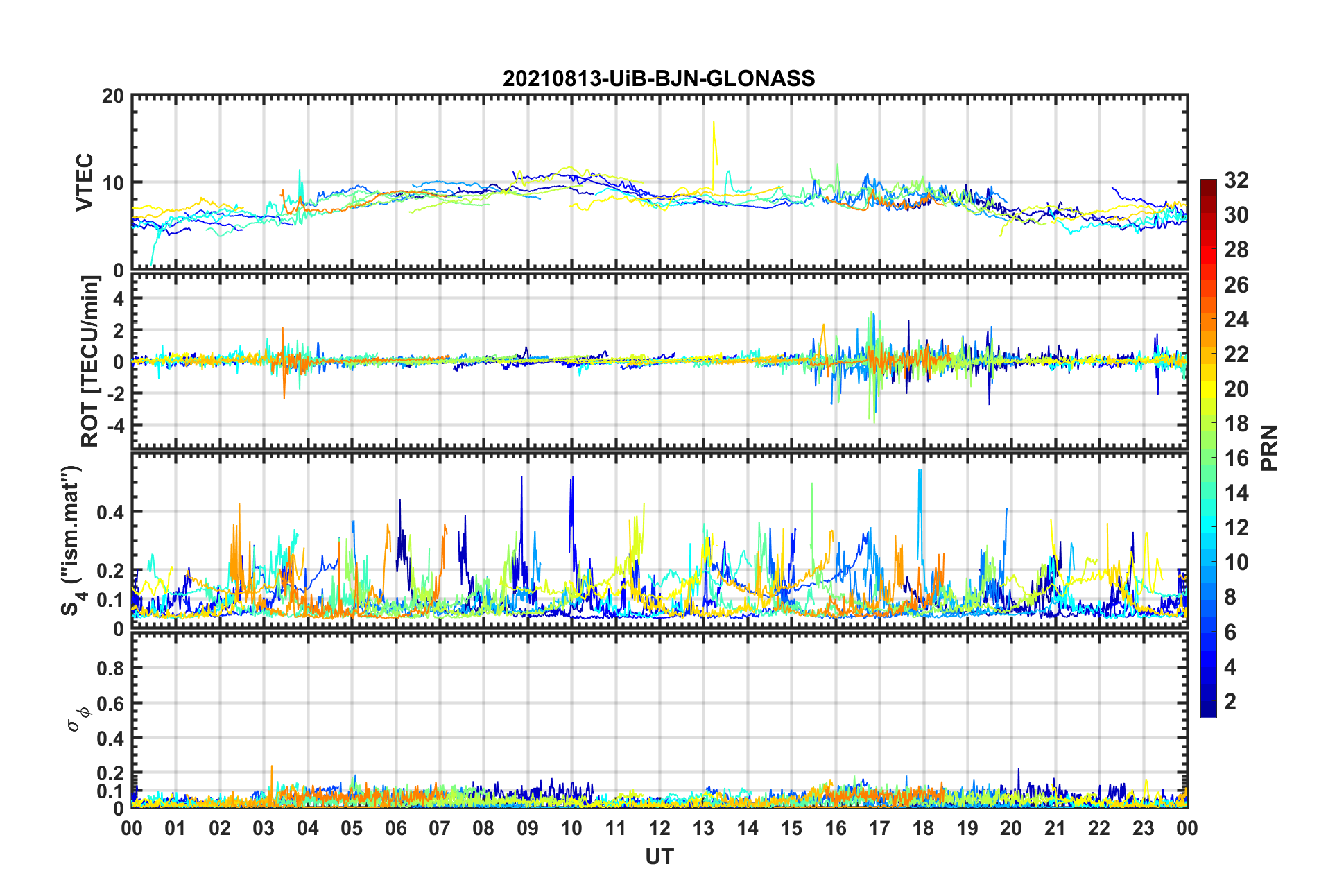Select colorbar tick value 8
Viewport: 1319px width, 896px height.
(1230, 597)
